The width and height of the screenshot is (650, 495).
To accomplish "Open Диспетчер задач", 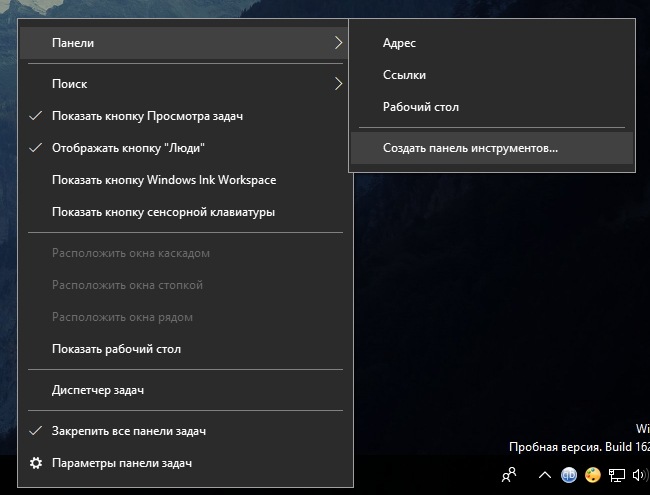I will 186,390.
